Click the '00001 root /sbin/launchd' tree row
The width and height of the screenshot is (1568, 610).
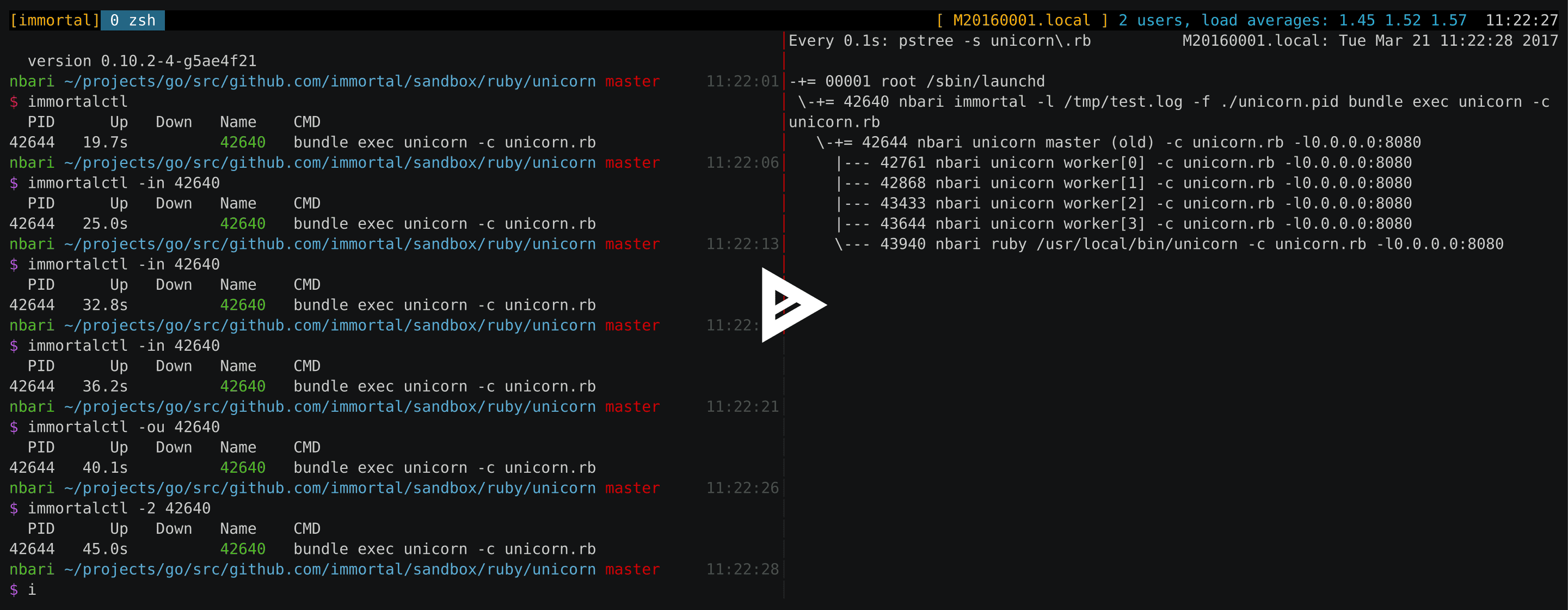[x=917, y=81]
